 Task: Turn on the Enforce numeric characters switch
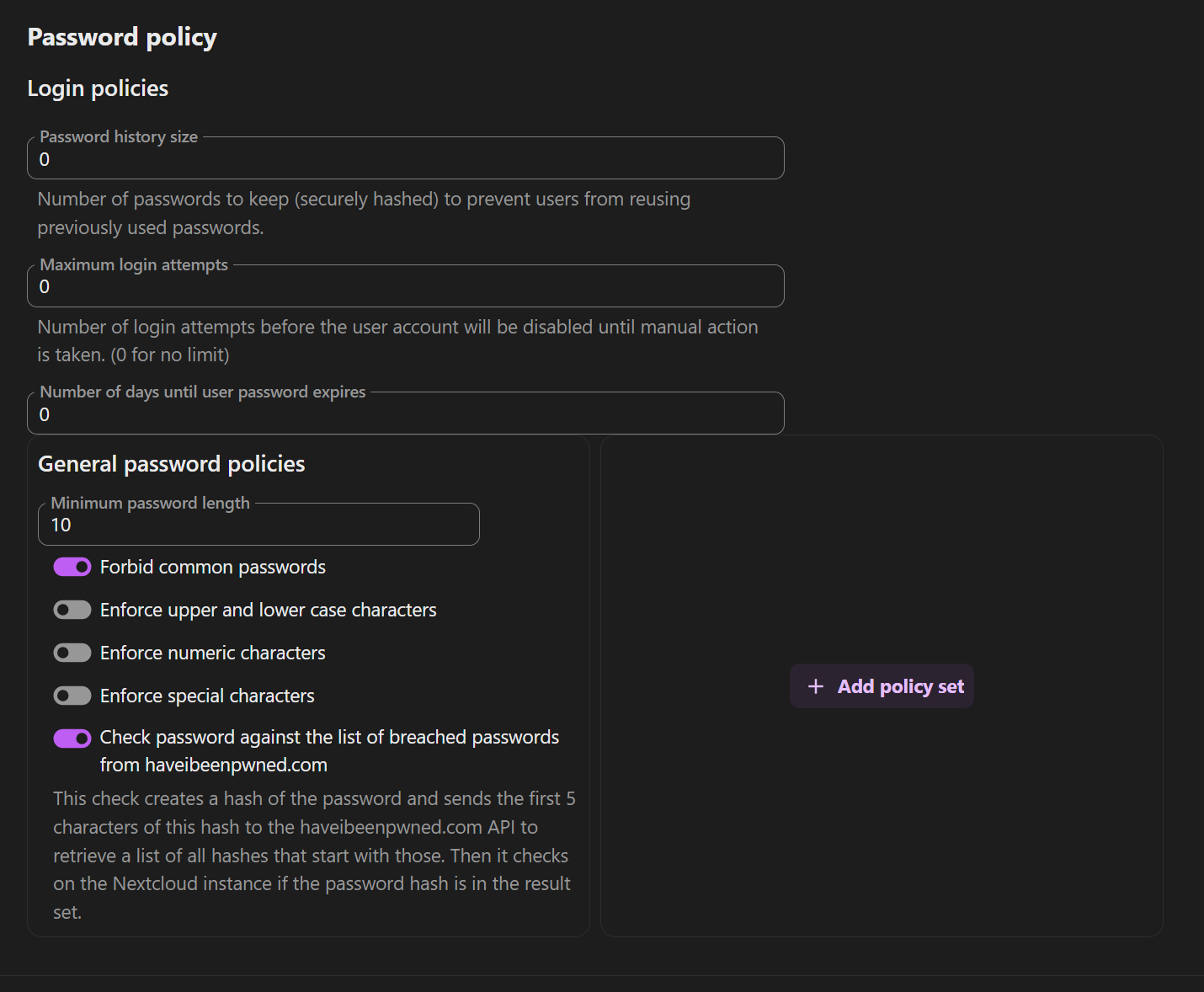72,653
